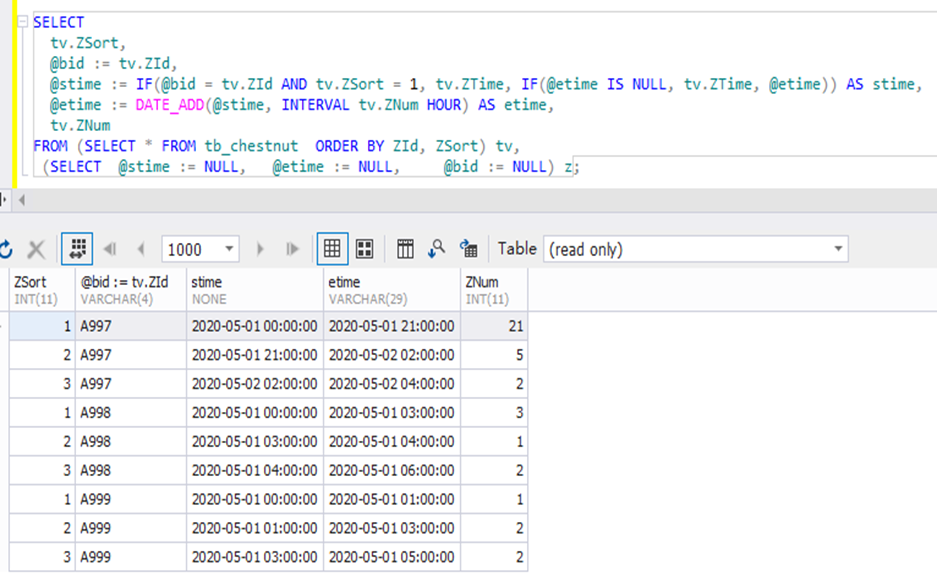Image resolution: width=937 pixels, height=587 pixels.
Task: Select the ZNum cell with value 5
Action: [x=494, y=354]
